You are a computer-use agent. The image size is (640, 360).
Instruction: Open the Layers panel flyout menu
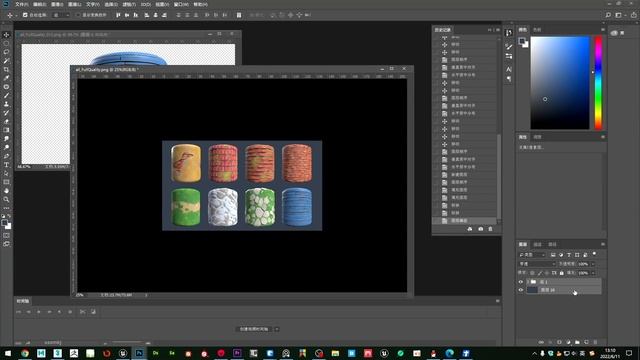click(603, 244)
